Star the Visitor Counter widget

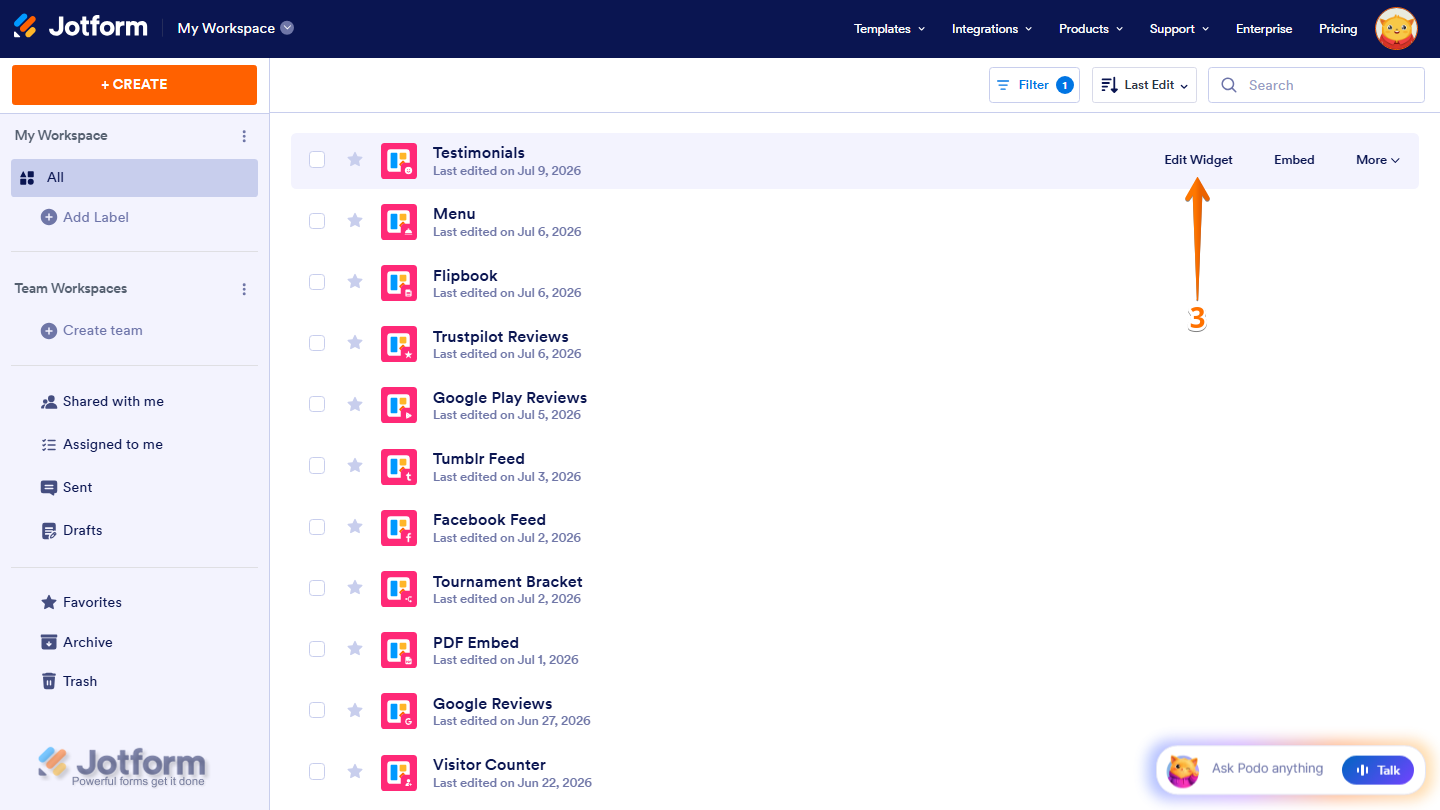355,771
